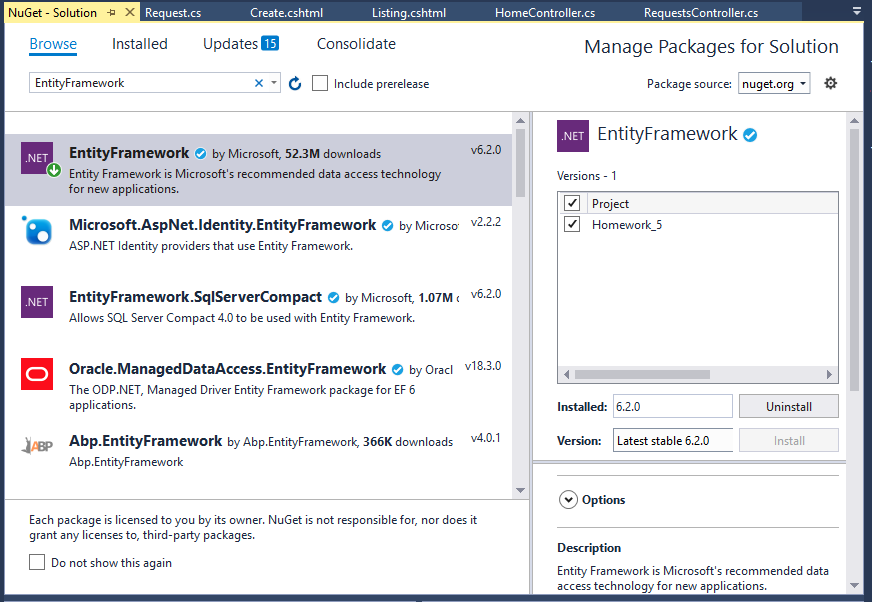Select Microsoft.AspNet.Identity.EntityFramework package
Viewport: 872px width, 602px height.
pos(259,242)
